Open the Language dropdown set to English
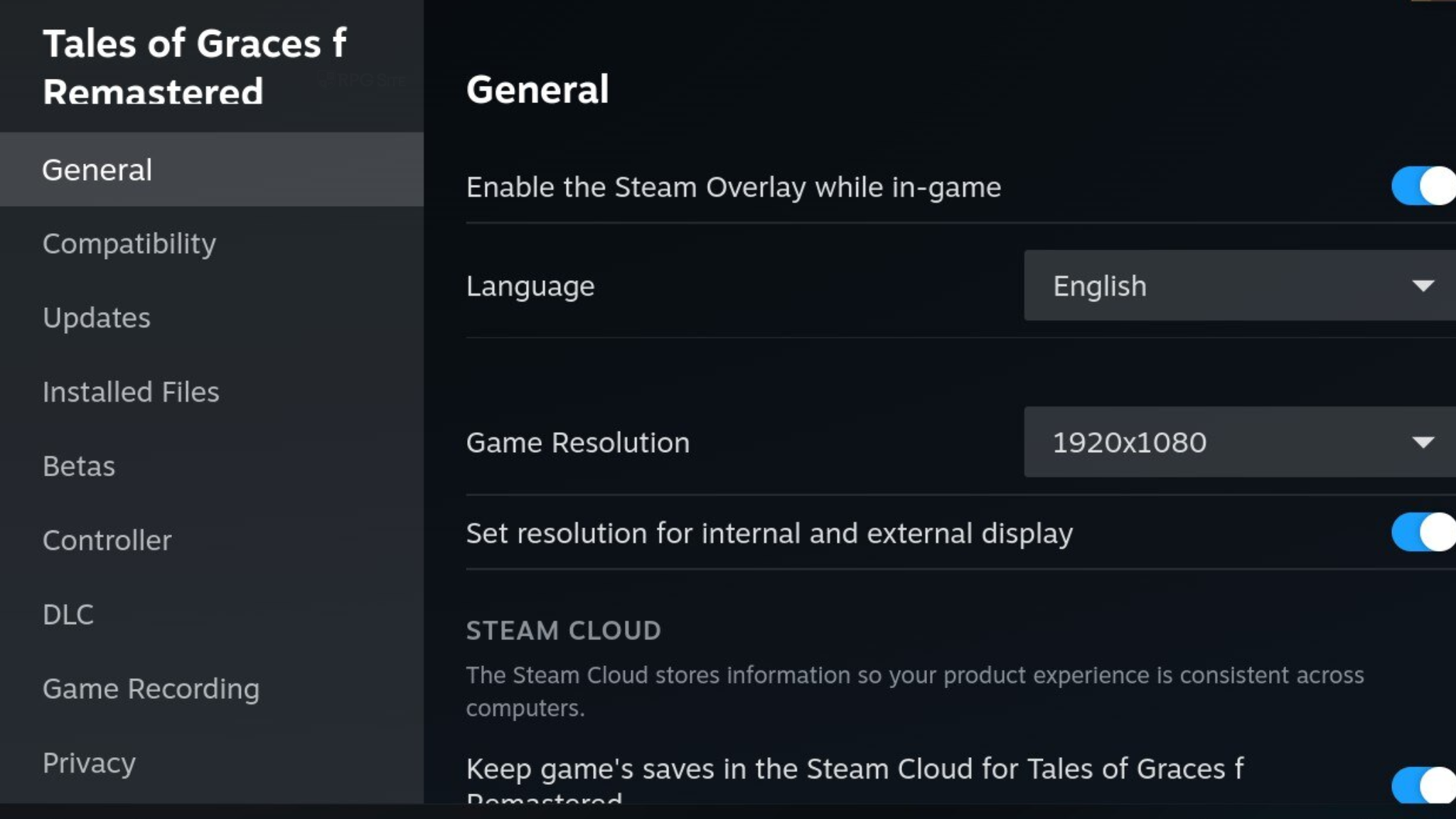Viewport: 1456px width, 819px height. pos(1240,286)
